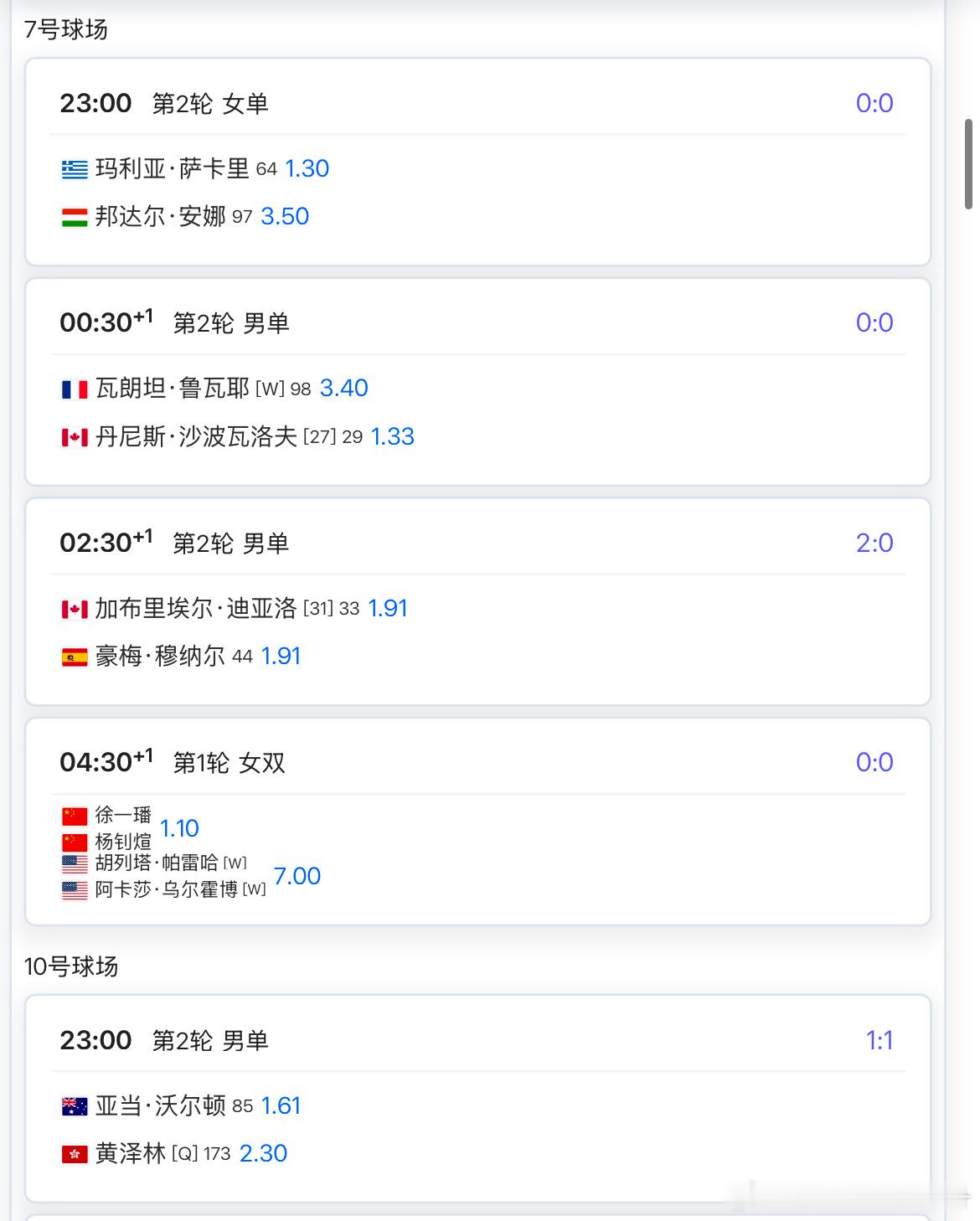The width and height of the screenshot is (980, 1221).
Task: Click the French flag beside 瓦朗坦·鲁瓦耶
Action: tap(75, 389)
